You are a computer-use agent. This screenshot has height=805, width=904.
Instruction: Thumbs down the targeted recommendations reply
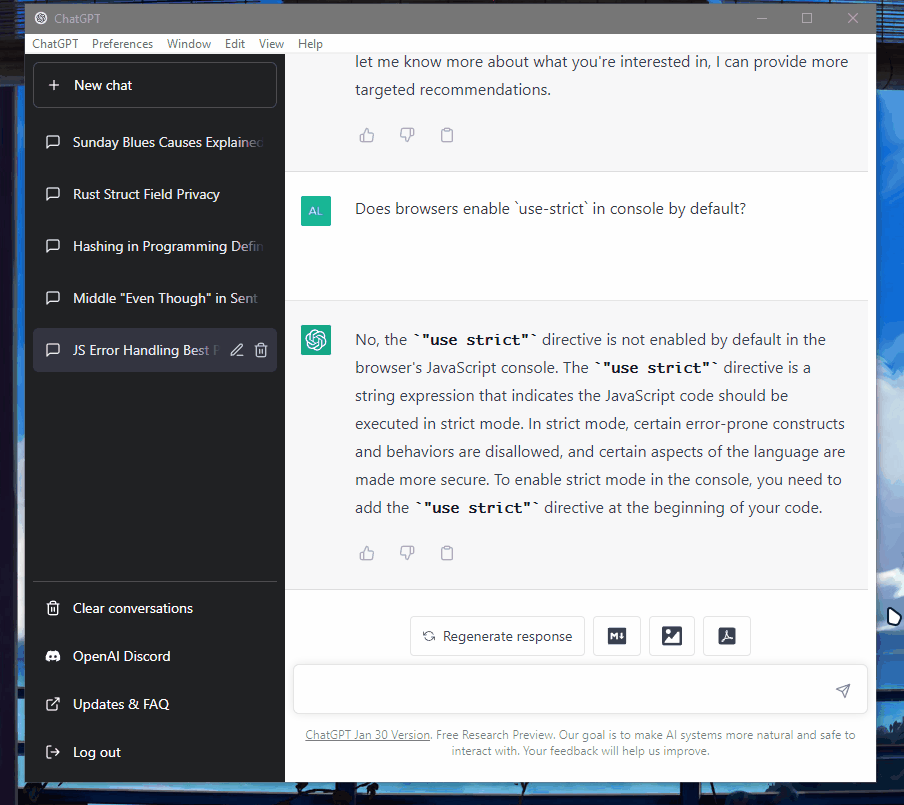(x=407, y=135)
